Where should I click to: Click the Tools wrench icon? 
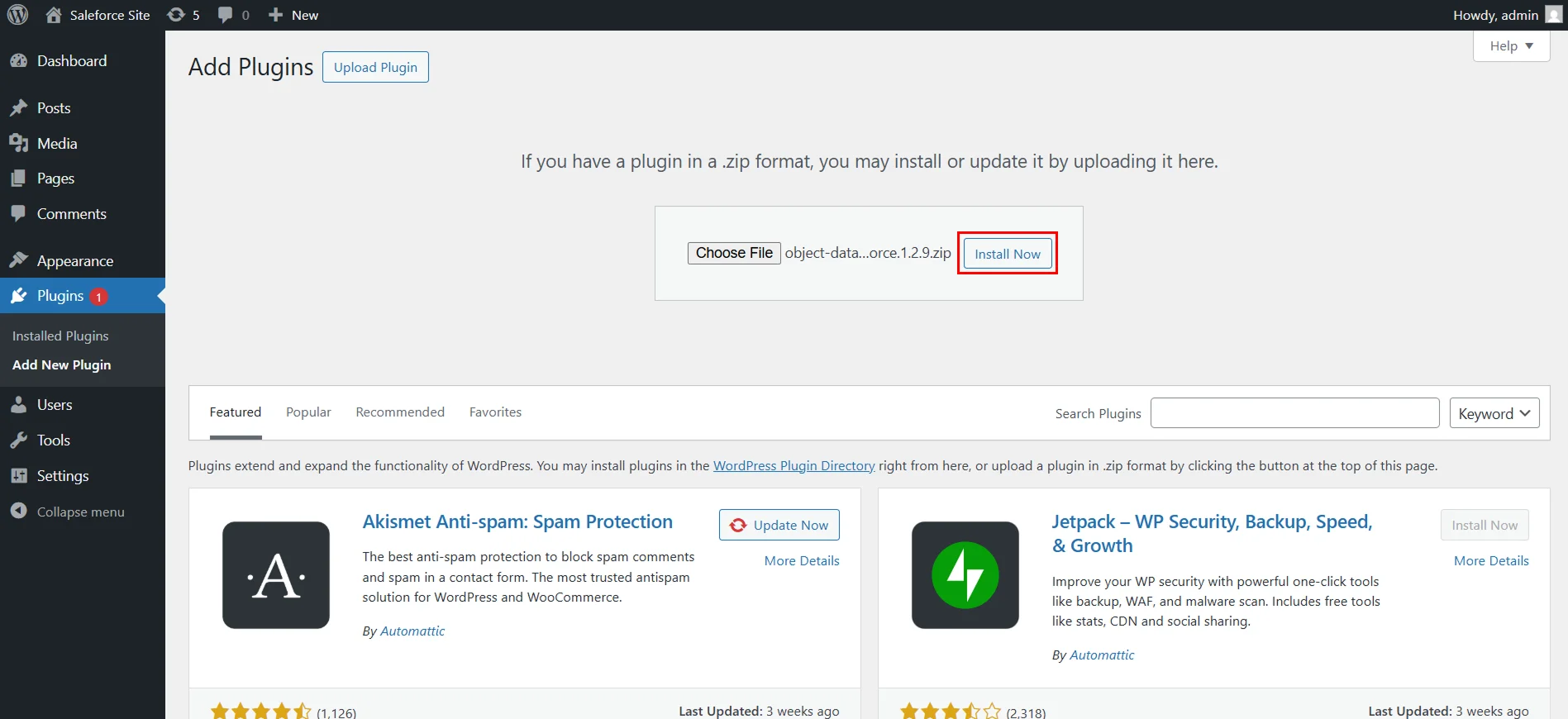[x=18, y=440]
